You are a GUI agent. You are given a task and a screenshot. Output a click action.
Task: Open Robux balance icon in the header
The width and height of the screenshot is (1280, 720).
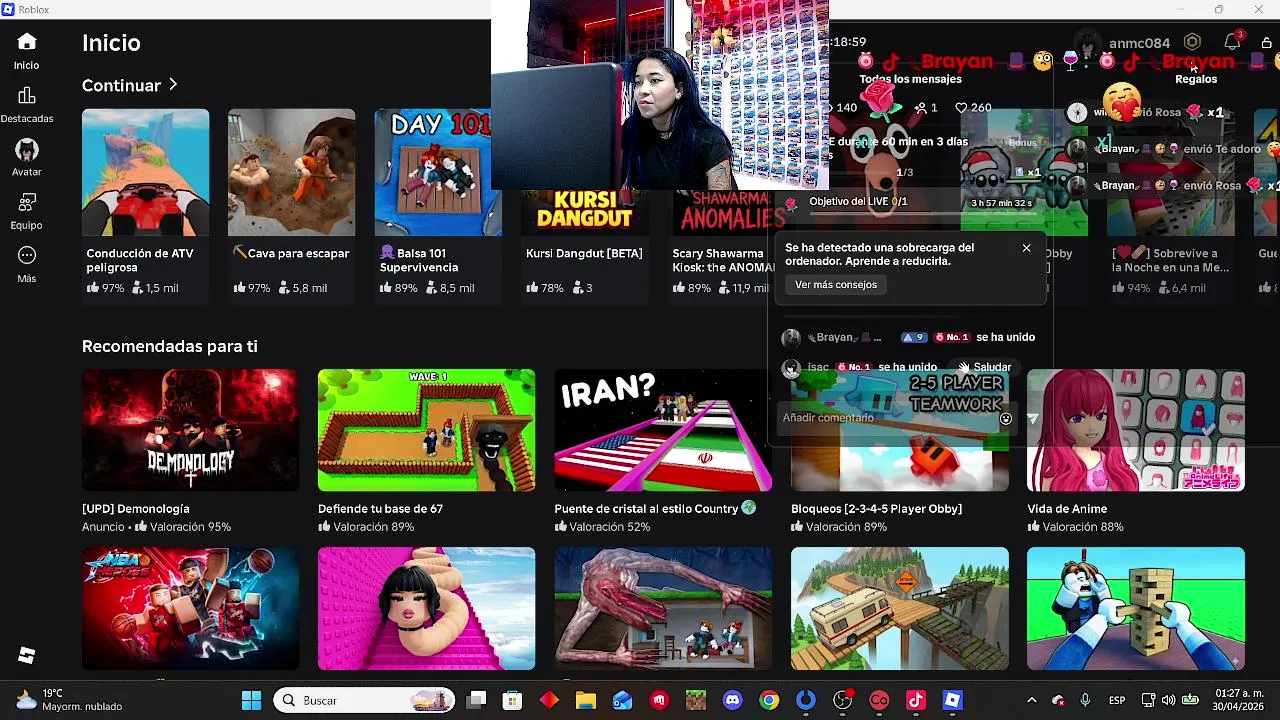pyautogui.click(x=1192, y=42)
